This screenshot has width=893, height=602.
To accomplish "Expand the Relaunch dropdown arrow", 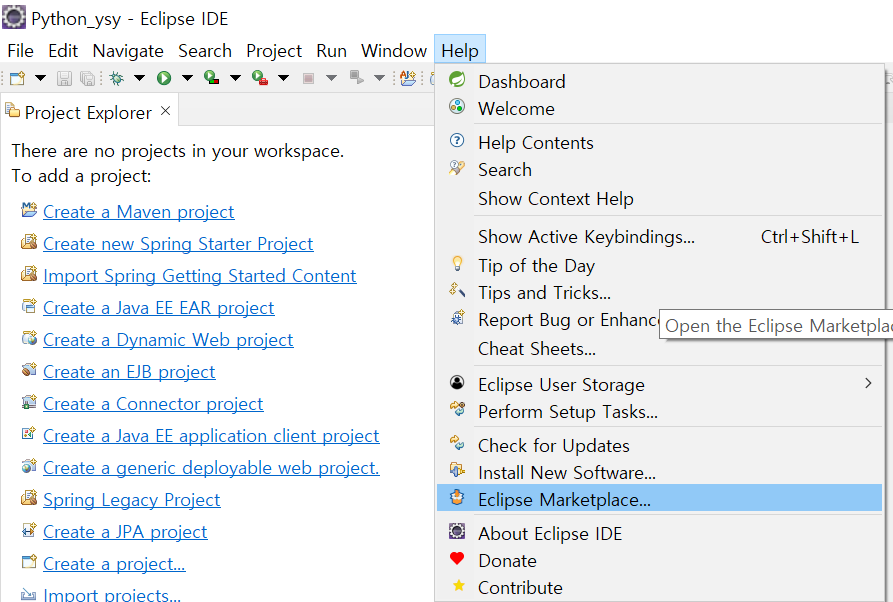I will click(x=379, y=78).
